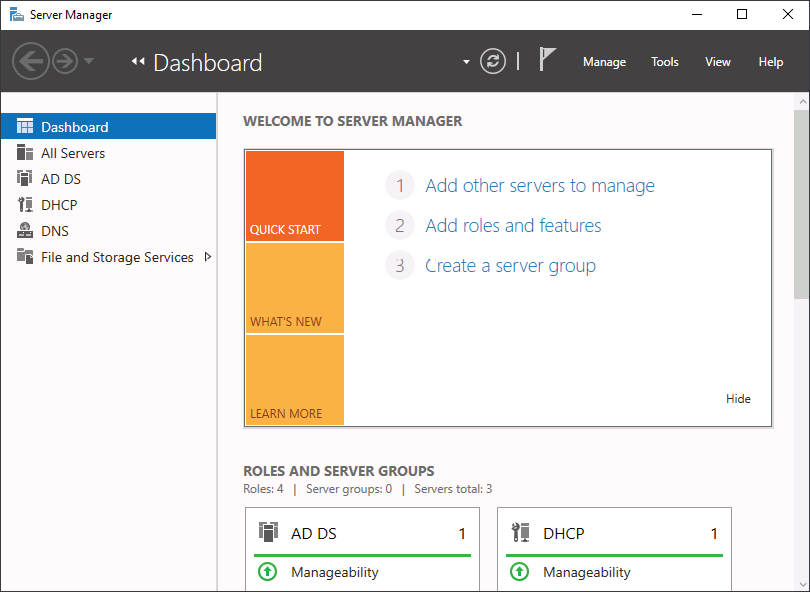This screenshot has width=810, height=592.
Task: Click the 'Servers total: 3' text
Action: tap(454, 489)
